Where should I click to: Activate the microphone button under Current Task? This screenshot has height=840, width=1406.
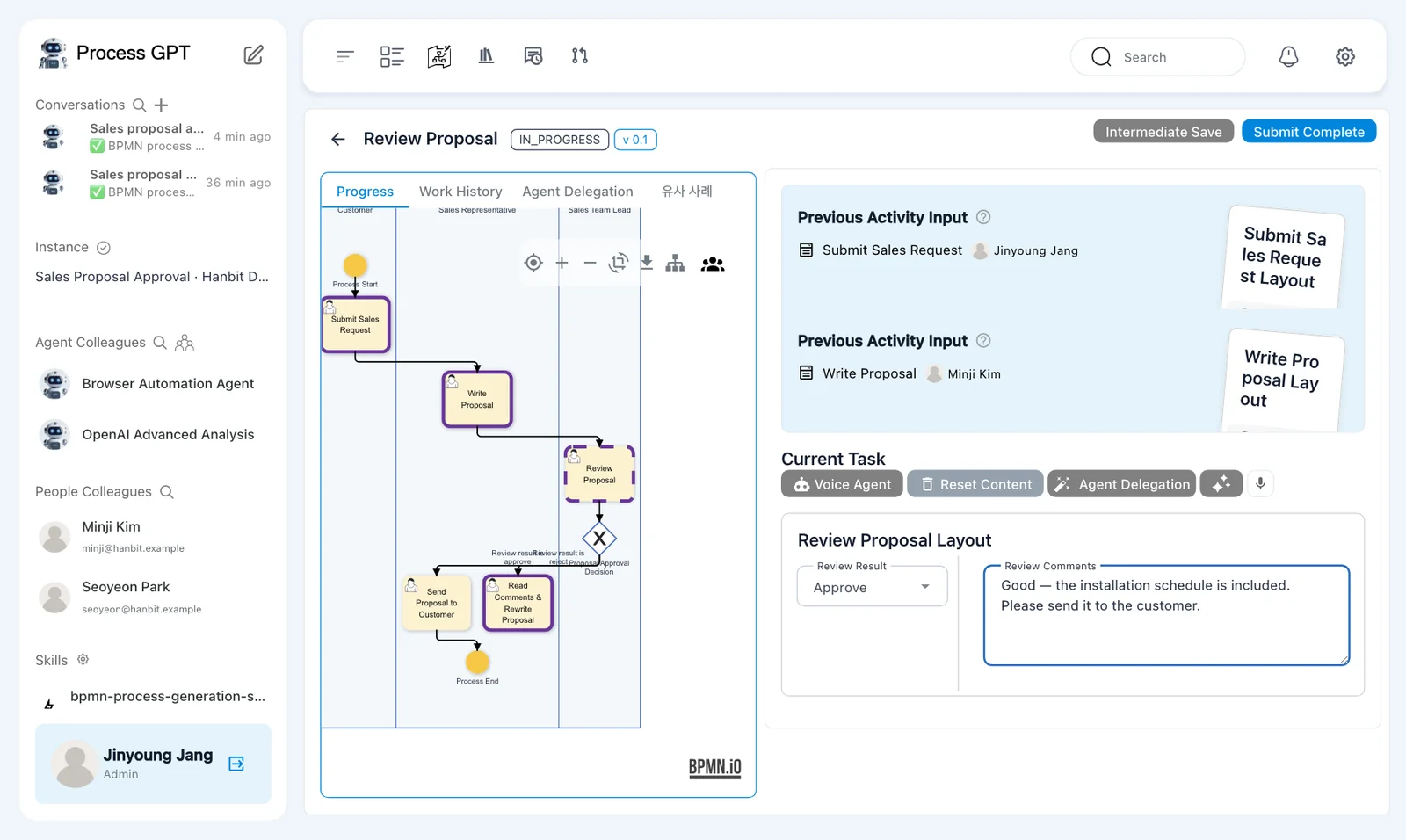pos(1260,483)
